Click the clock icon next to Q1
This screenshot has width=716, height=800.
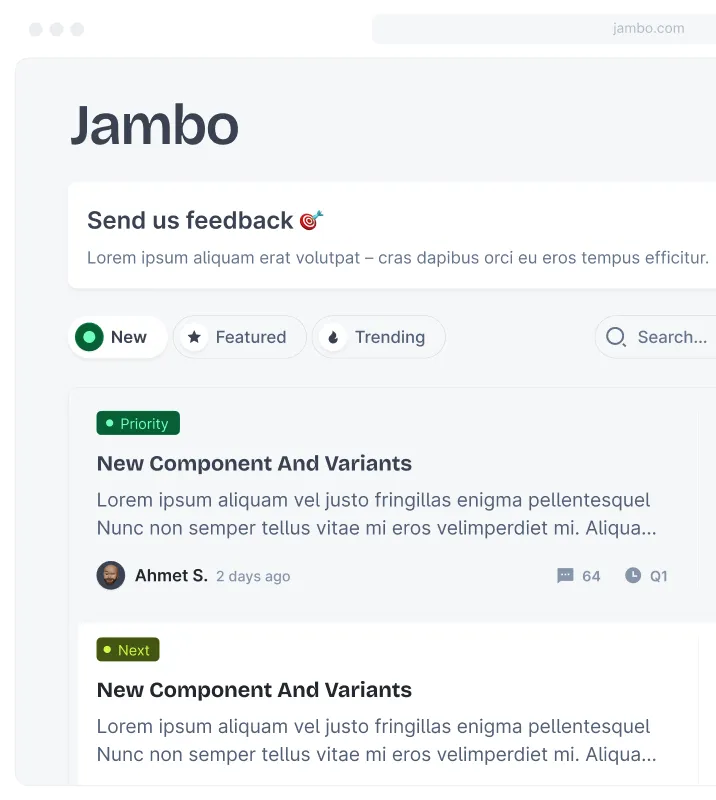632,575
